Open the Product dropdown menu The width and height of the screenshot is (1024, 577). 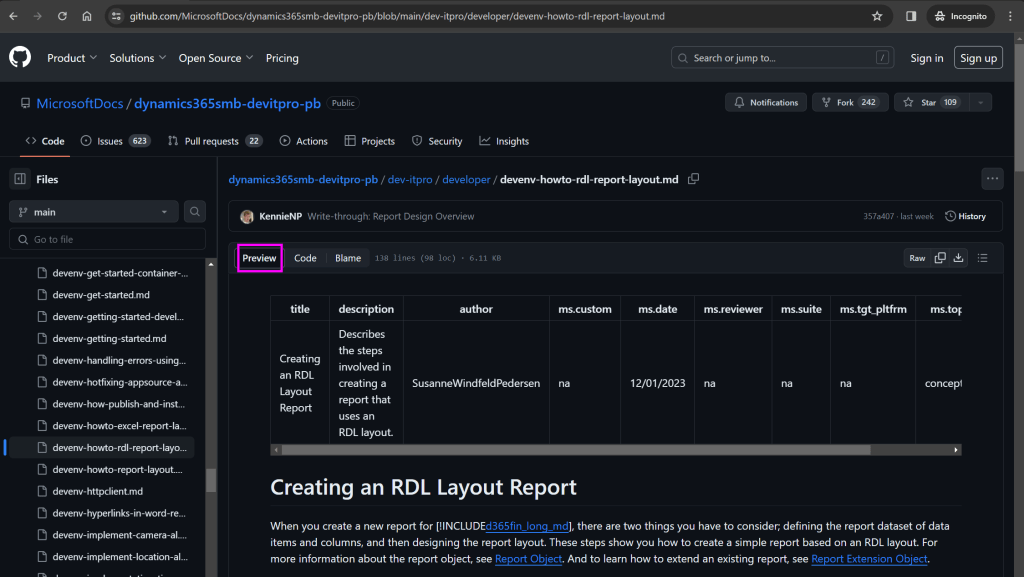coord(71,57)
